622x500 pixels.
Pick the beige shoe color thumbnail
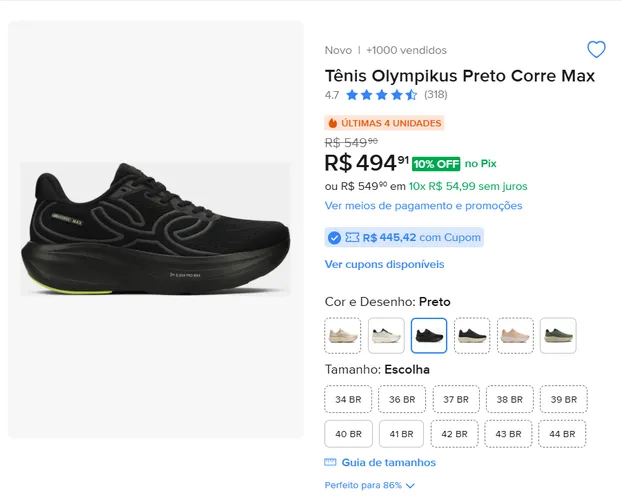[343, 336]
